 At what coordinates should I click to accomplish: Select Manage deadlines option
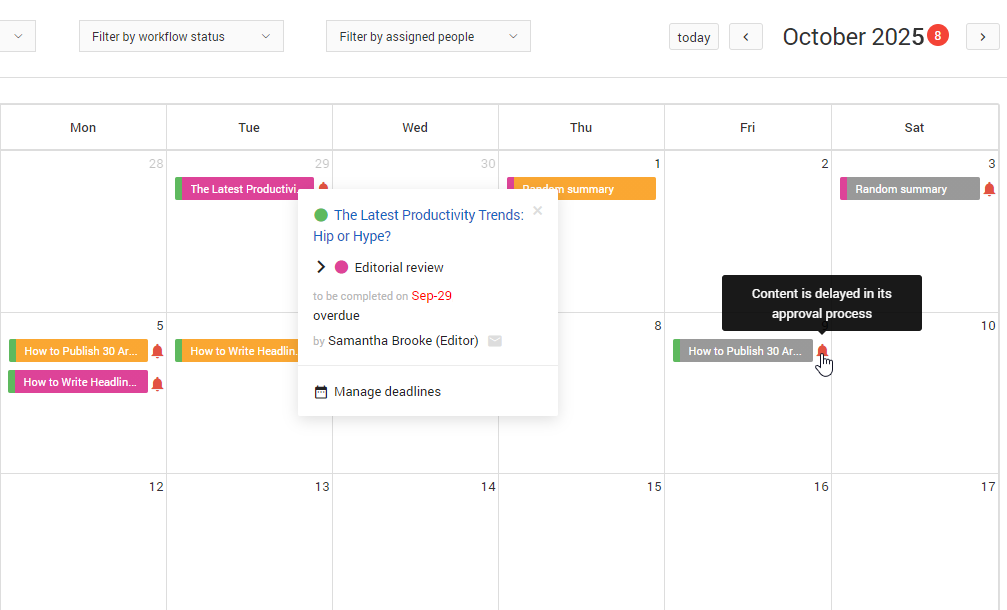(x=387, y=392)
